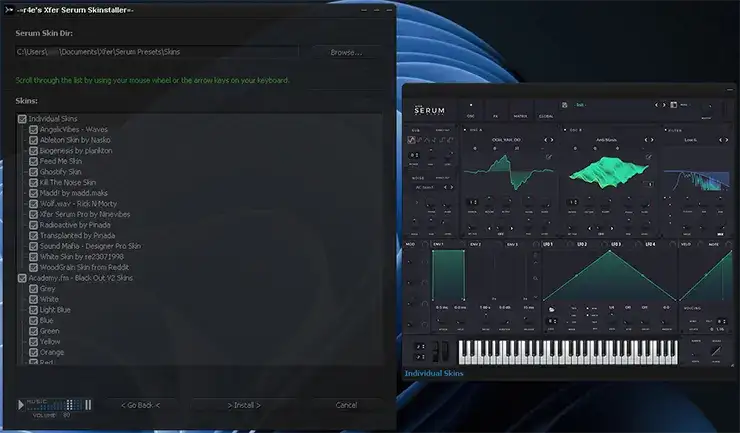Screen dimensions: 740x433
Task: Uncheck AngelicVibes - Waves skin
Action: click(x=33, y=129)
